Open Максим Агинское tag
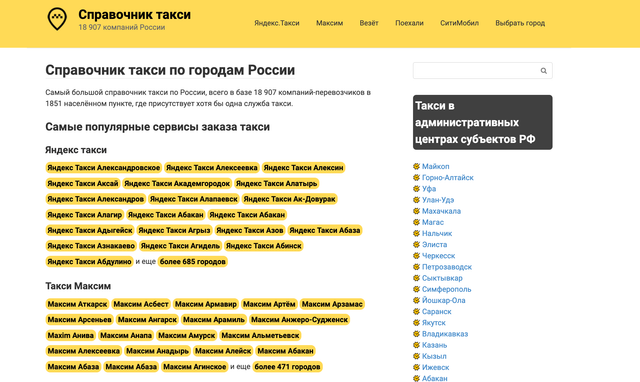Screen dimensions: 640x382 195,367
